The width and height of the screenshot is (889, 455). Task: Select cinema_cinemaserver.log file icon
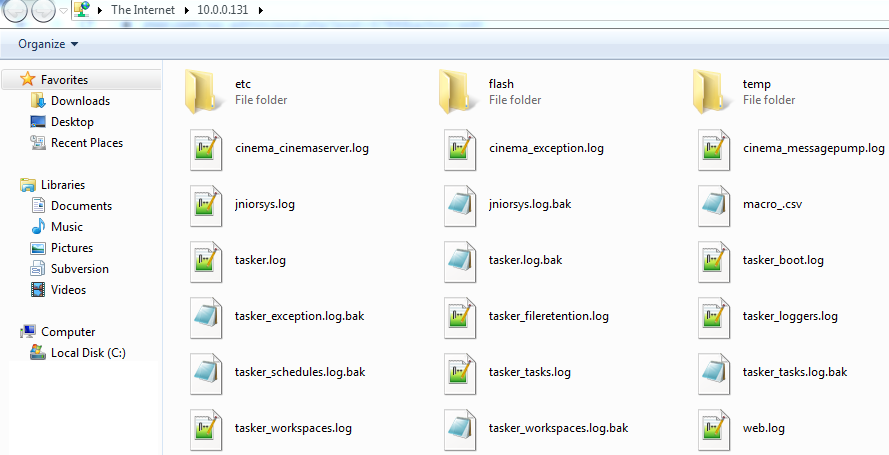tap(205, 149)
